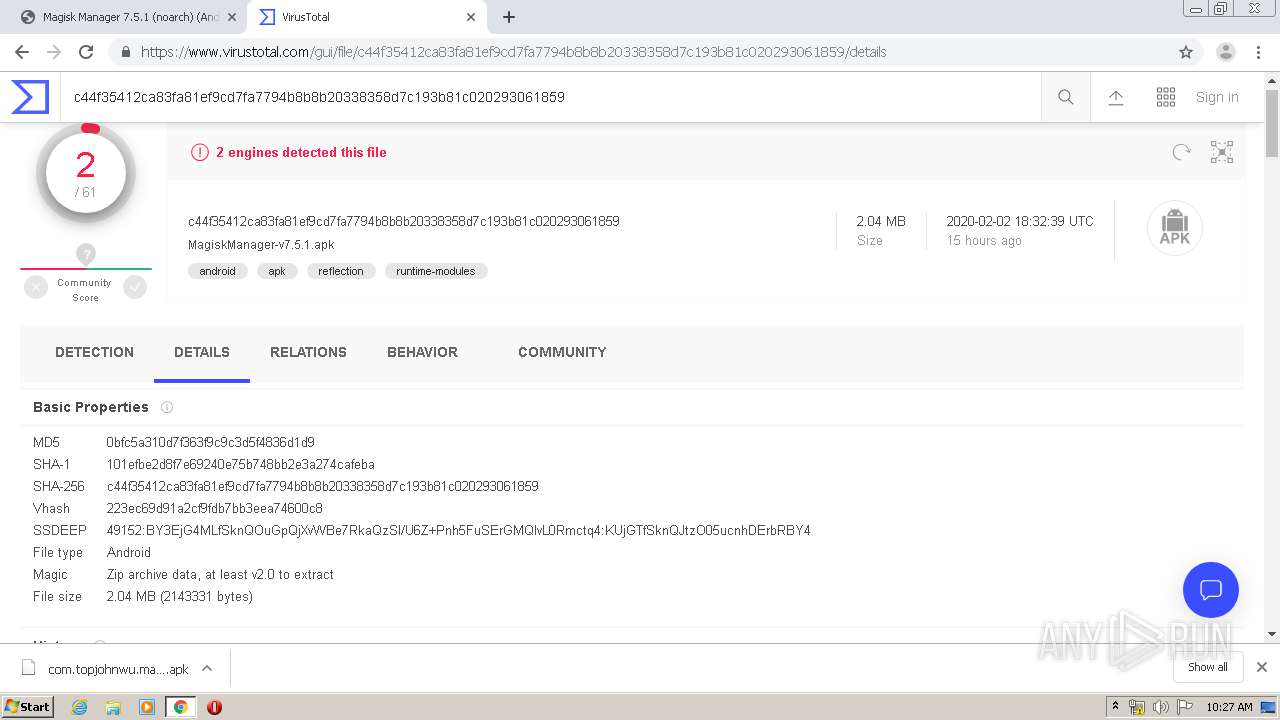Image resolution: width=1280 pixels, height=720 pixels.
Task: Reload the page
Action: pyautogui.click(x=86, y=52)
